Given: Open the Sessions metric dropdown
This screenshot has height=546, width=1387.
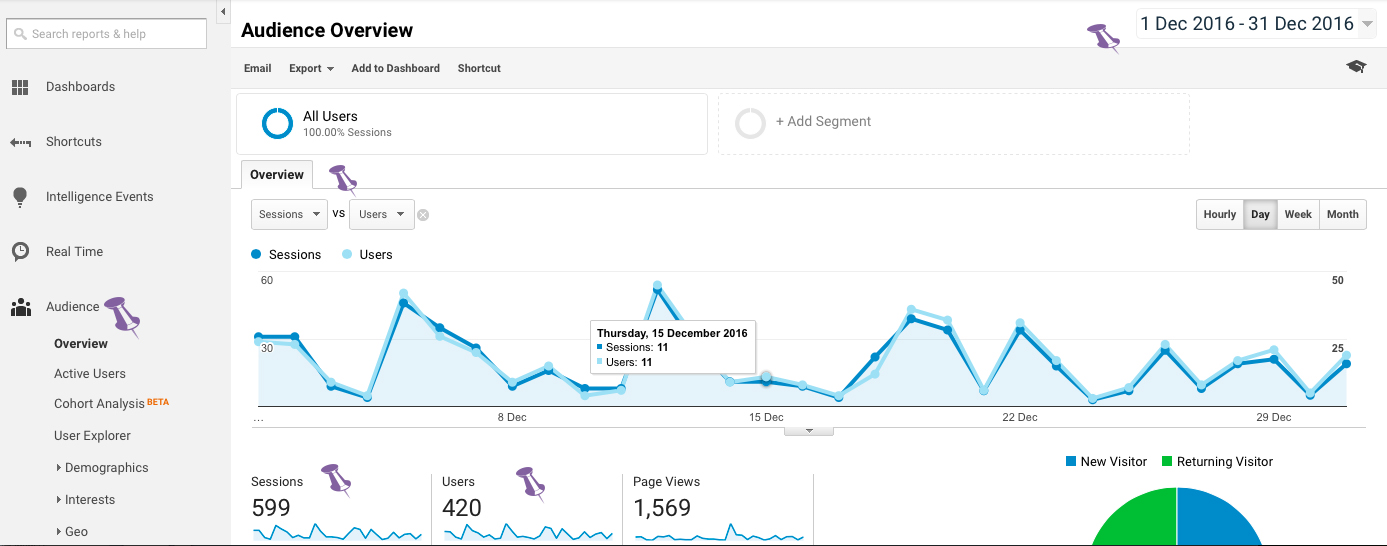Looking at the screenshot, I should (x=289, y=214).
